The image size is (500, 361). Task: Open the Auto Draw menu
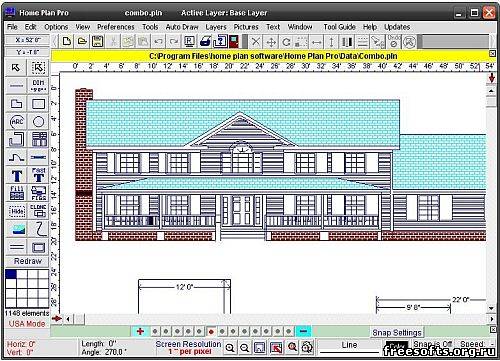[182, 27]
